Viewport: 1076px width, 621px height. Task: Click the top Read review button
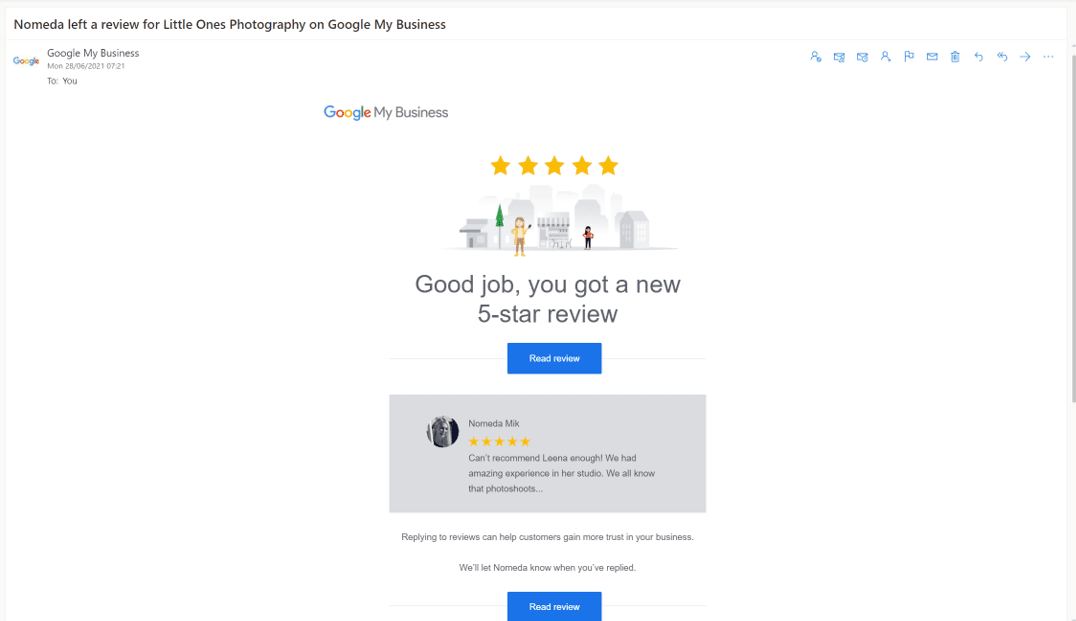click(554, 358)
